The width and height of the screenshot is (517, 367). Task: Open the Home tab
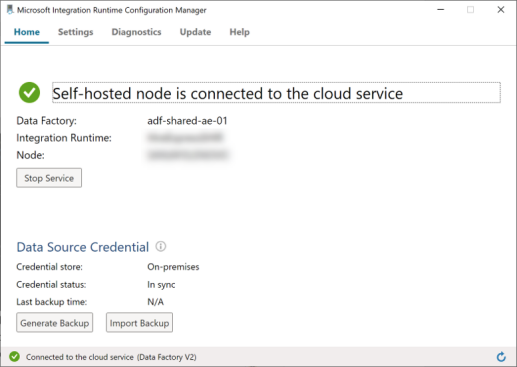(x=27, y=32)
